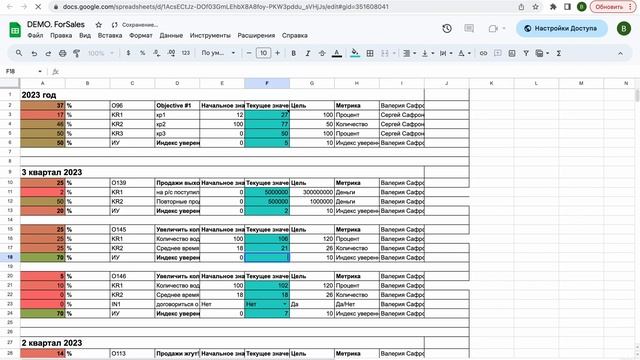Open the Справка menu
This screenshot has width=640, height=360.
point(295,36)
